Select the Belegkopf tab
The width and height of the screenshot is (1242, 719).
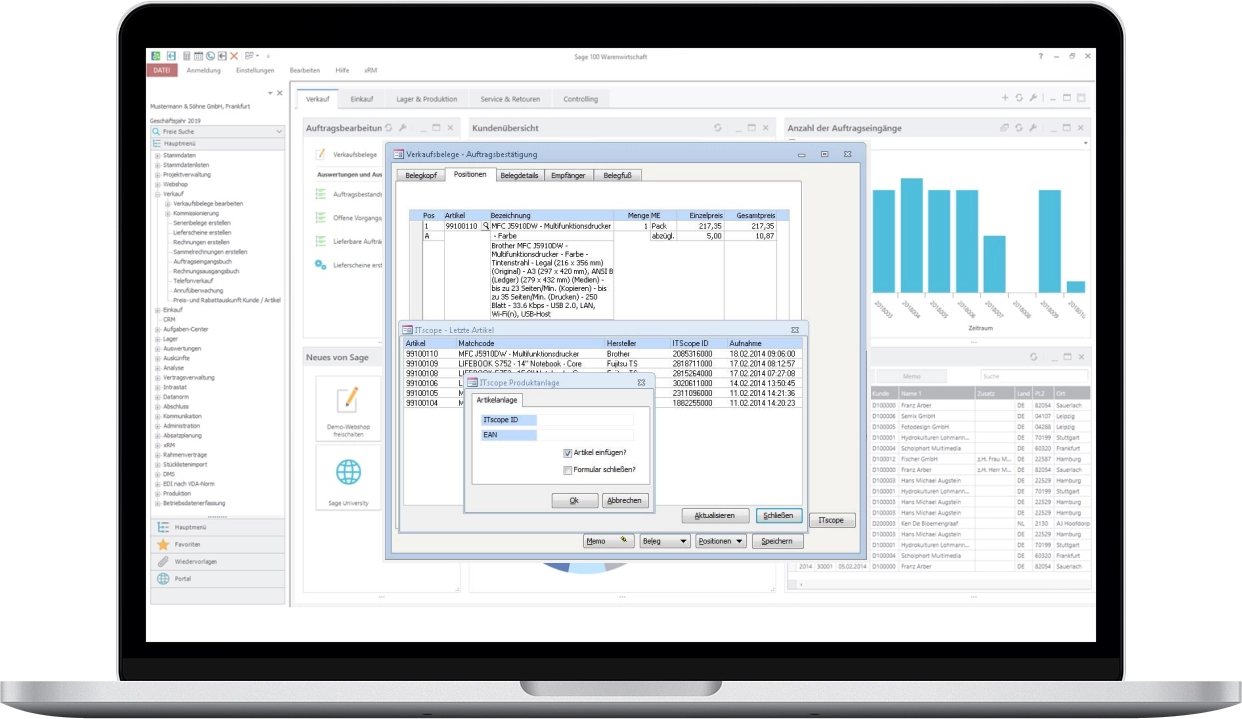[419, 175]
